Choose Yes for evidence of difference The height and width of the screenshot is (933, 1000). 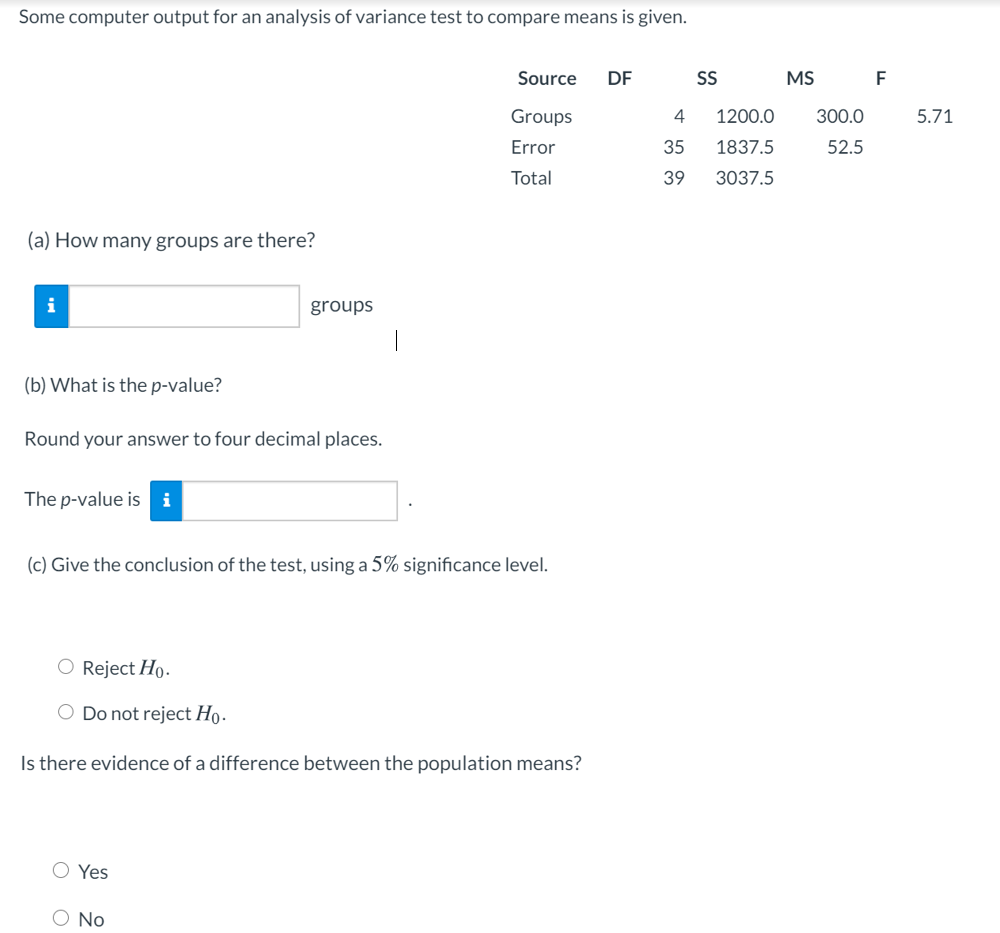61,870
